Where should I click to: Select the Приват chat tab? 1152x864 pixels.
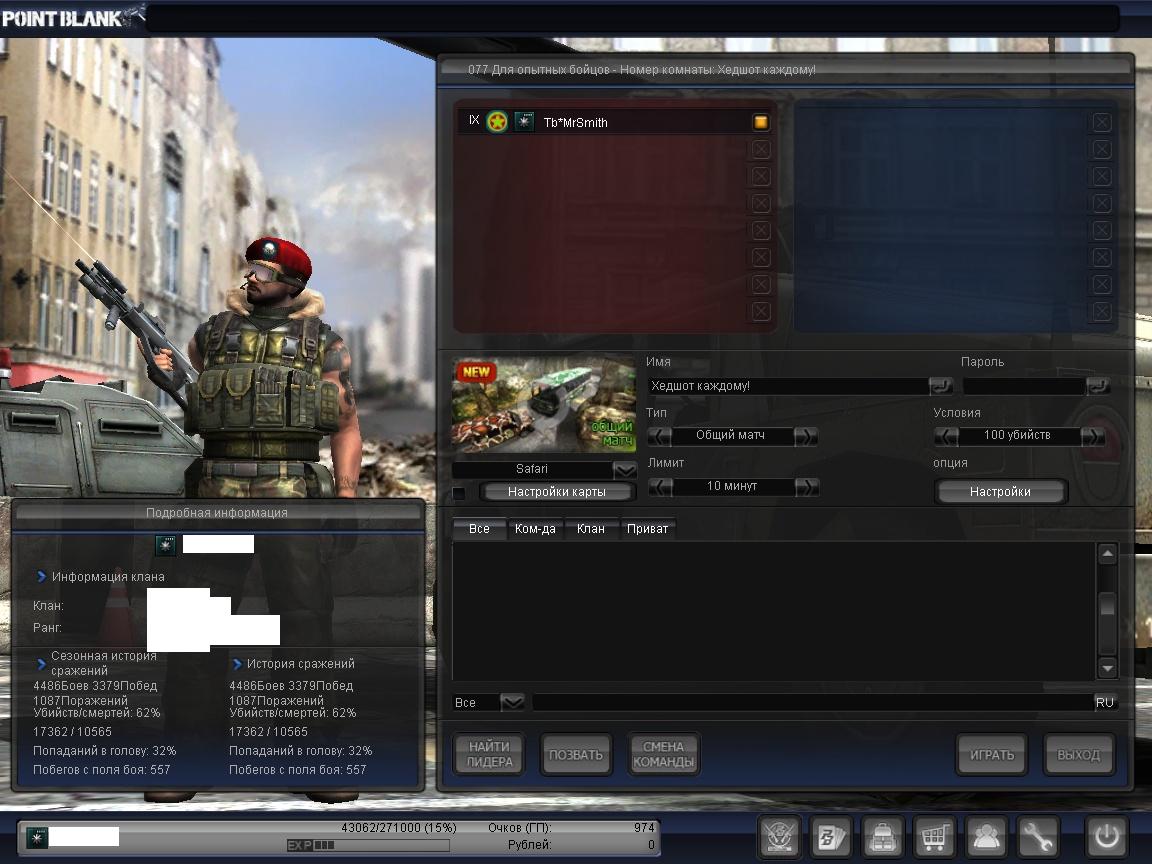647,528
